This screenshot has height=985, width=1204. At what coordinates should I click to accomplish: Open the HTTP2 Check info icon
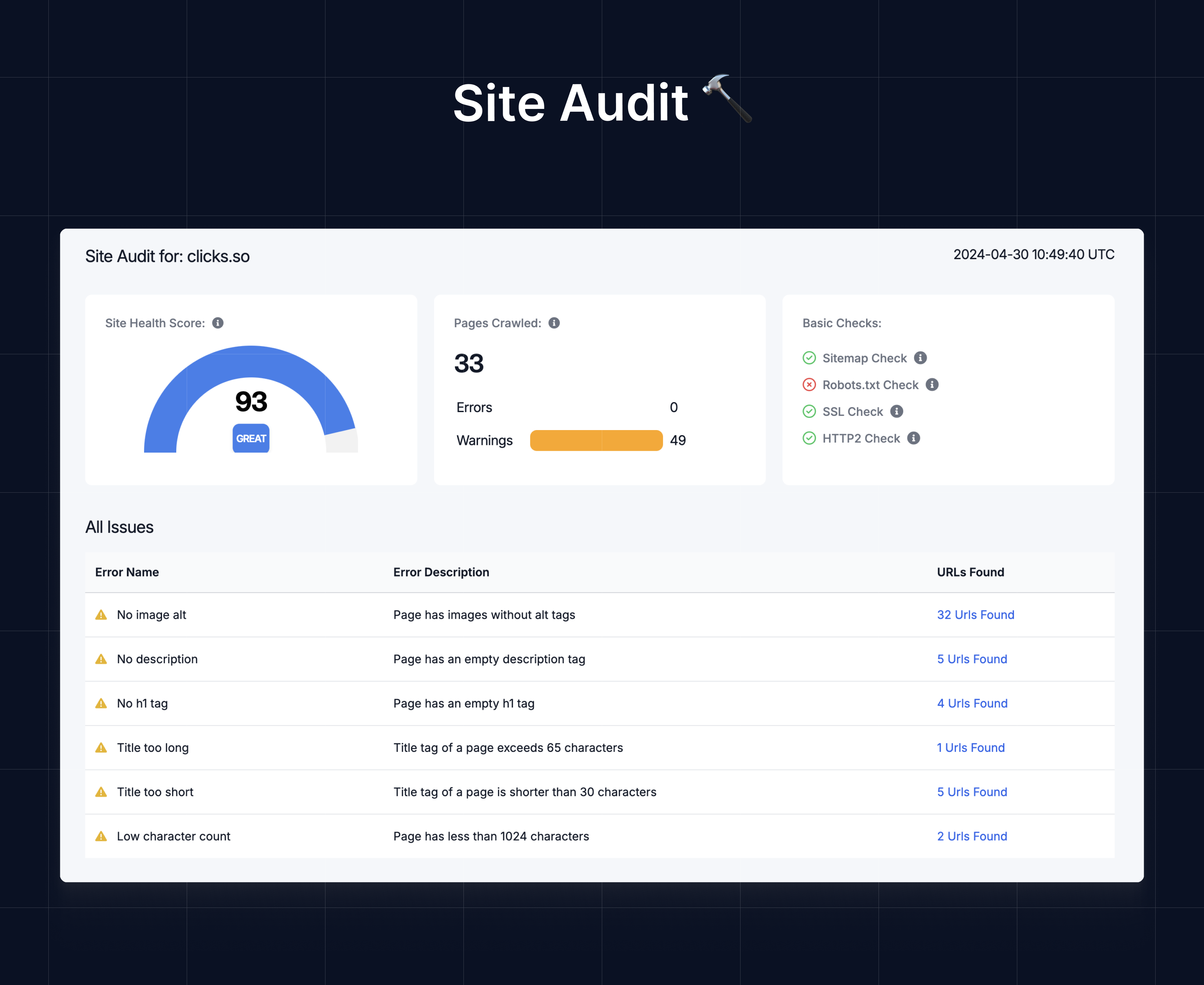point(914,438)
